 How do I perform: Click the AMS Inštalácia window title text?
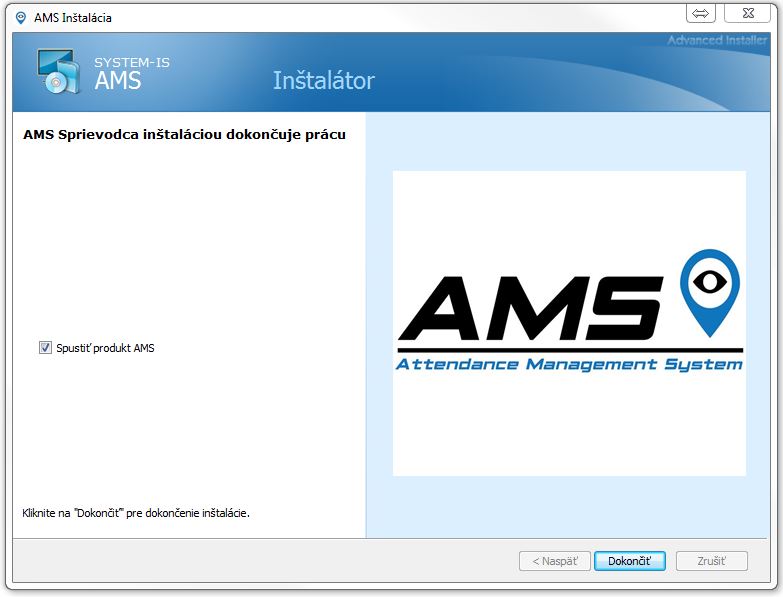pos(73,18)
